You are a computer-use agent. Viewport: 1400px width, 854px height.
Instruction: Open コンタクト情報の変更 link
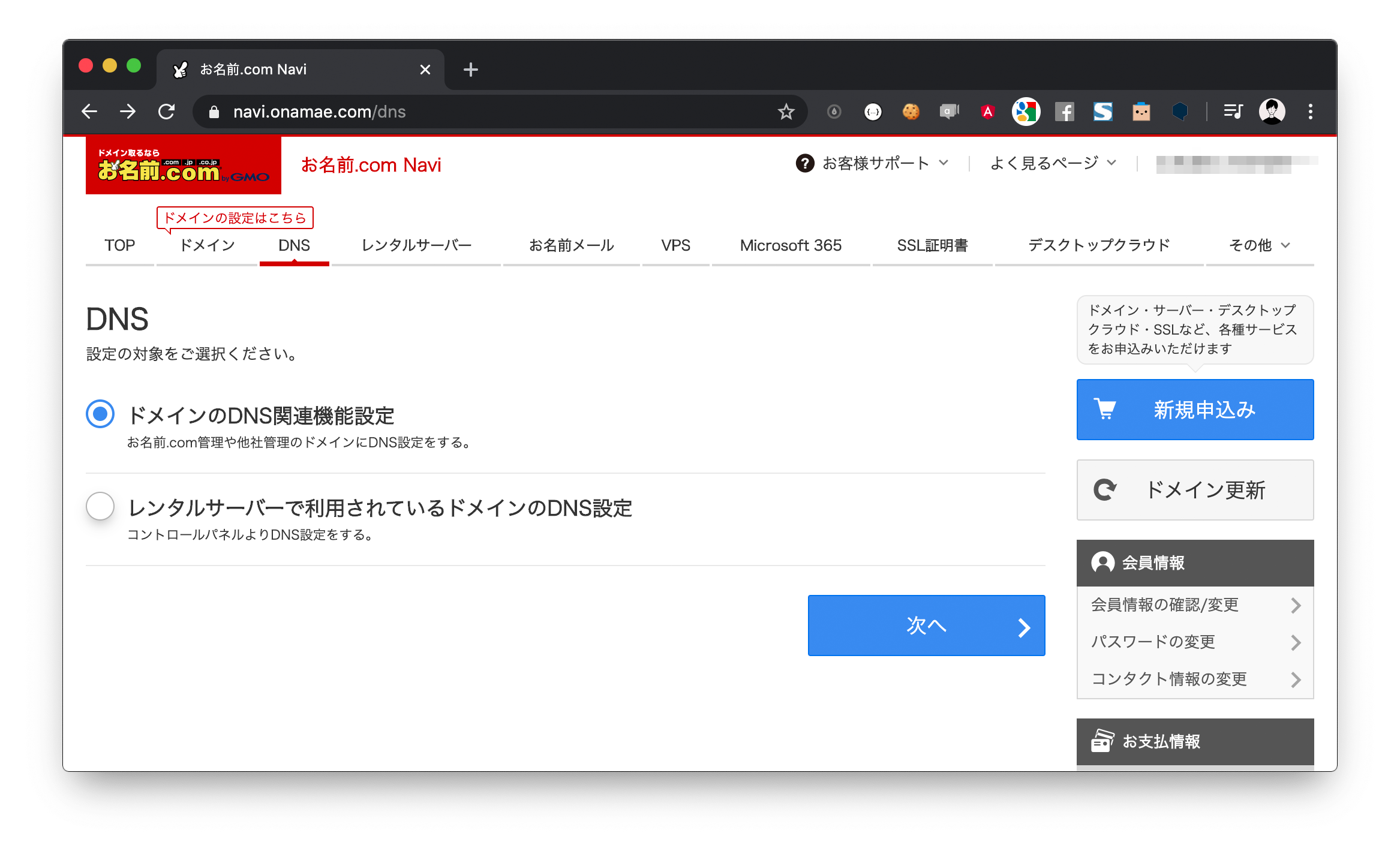pyautogui.click(x=1195, y=679)
